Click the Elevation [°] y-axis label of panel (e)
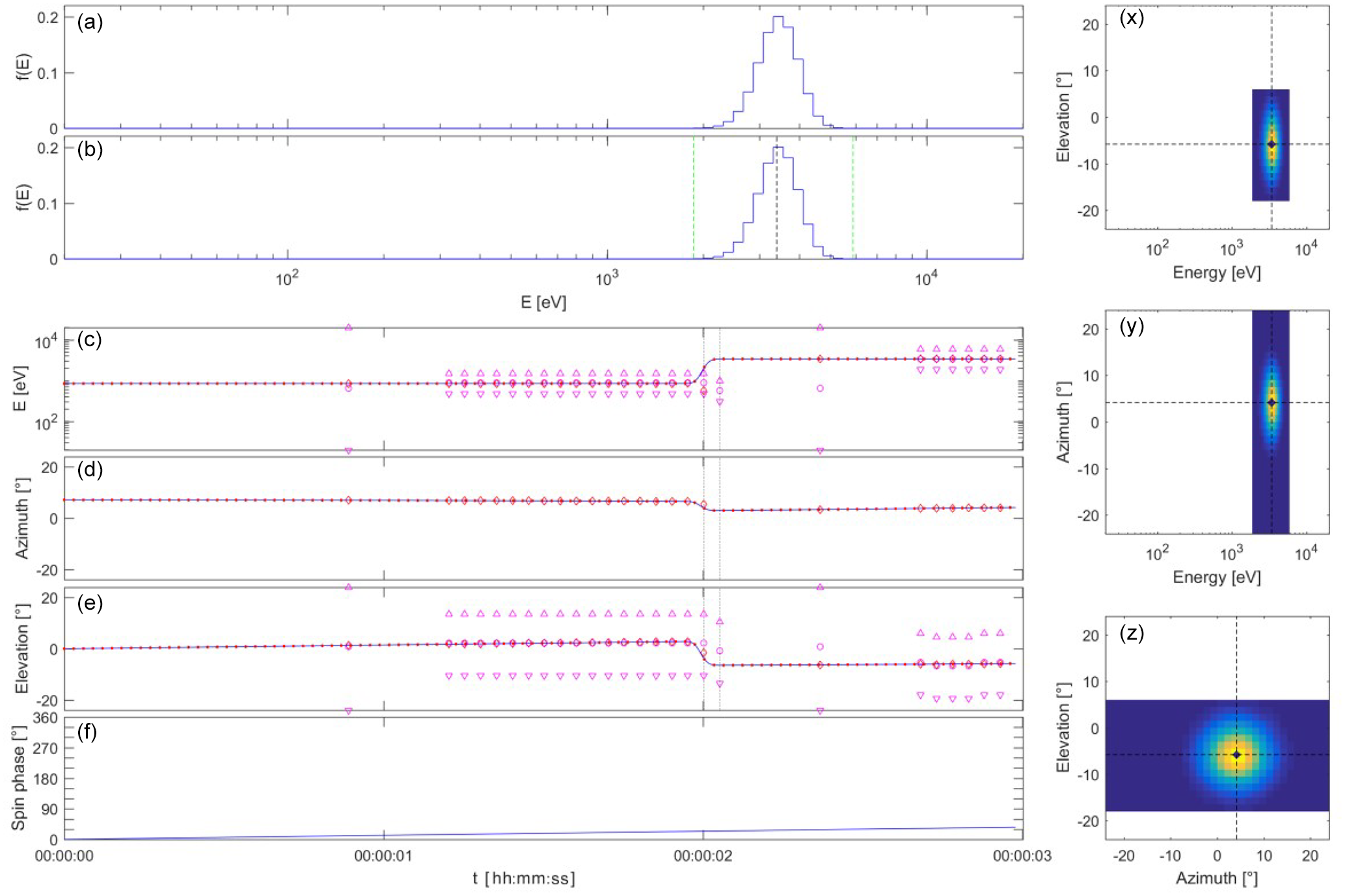Image resolution: width=1345 pixels, height=896 pixels. (x=22, y=649)
